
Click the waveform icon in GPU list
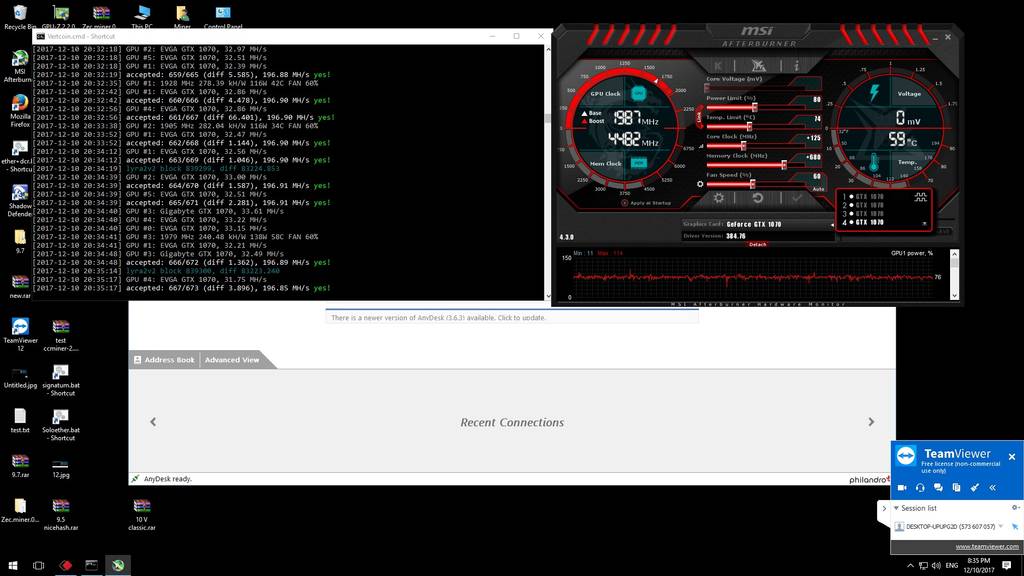(921, 197)
